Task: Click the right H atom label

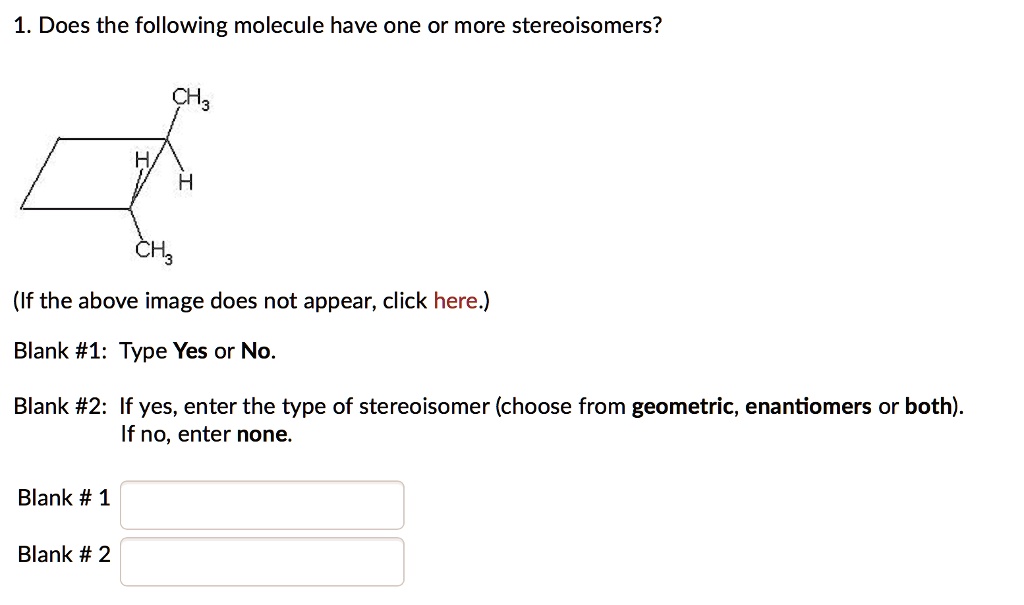Action: tap(184, 181)
